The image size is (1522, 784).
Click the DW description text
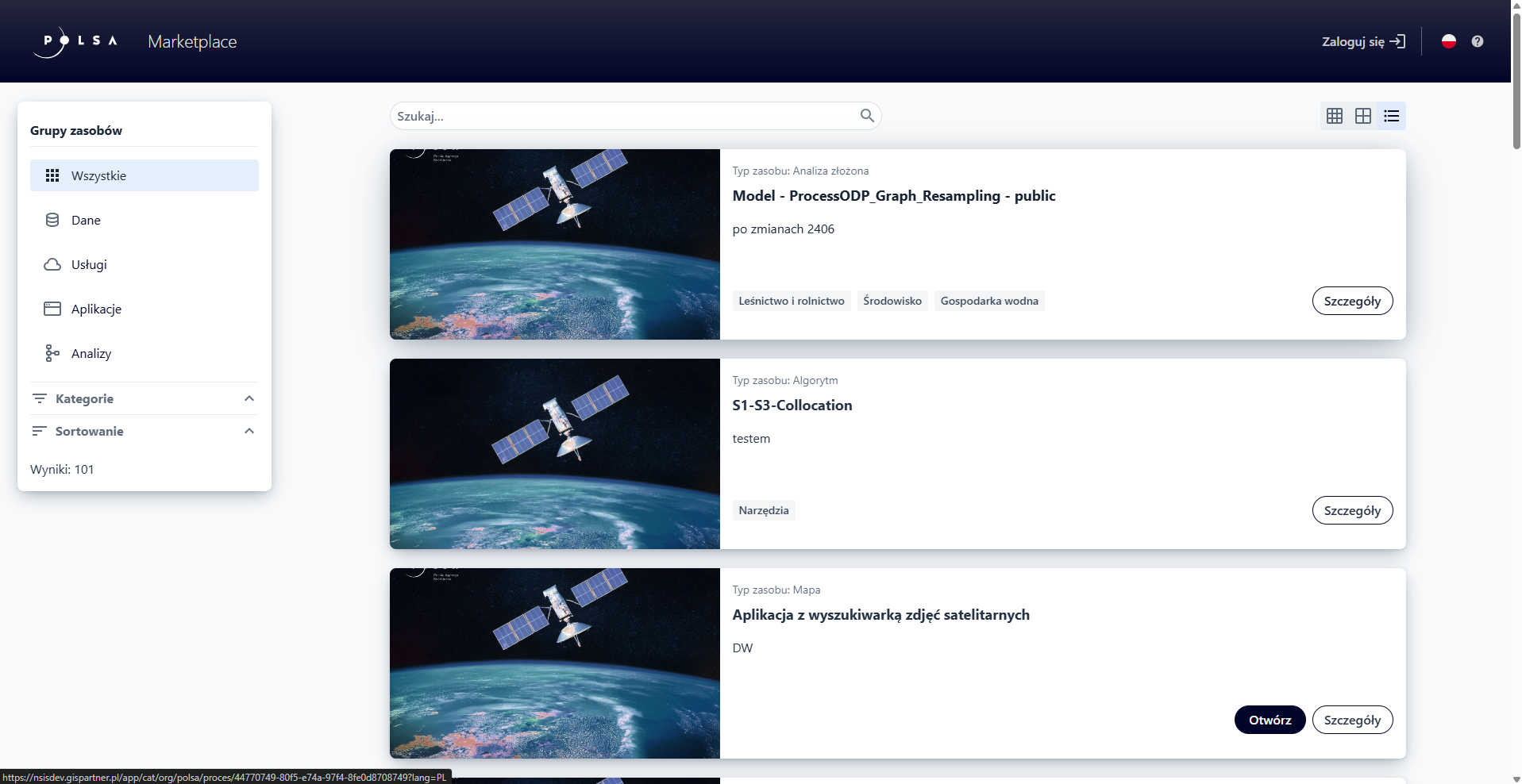pyautogui.click(x=742, y=648)
